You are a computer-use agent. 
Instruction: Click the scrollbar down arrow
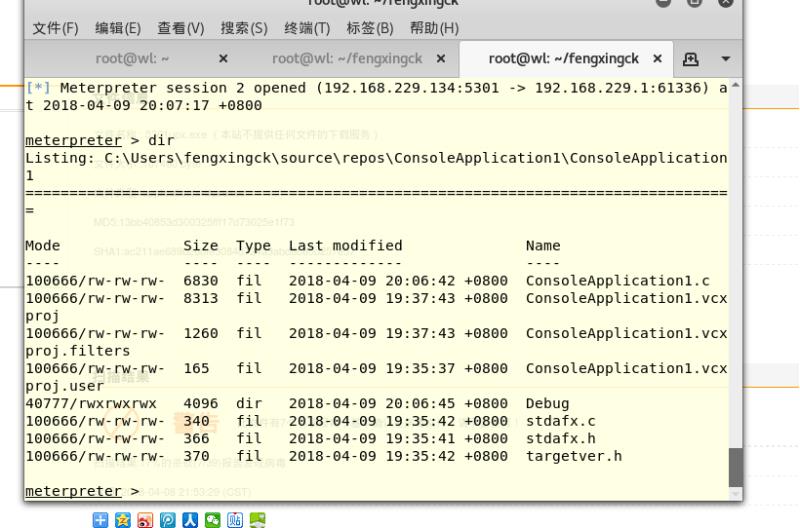[735, 493]
